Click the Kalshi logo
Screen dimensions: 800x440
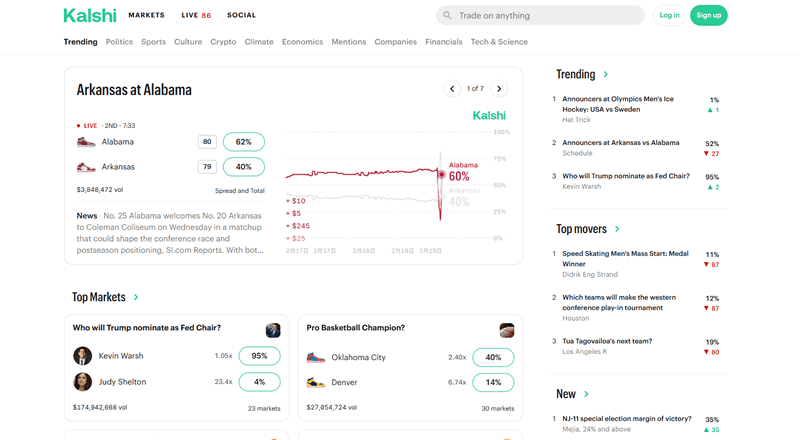point(90,15)
